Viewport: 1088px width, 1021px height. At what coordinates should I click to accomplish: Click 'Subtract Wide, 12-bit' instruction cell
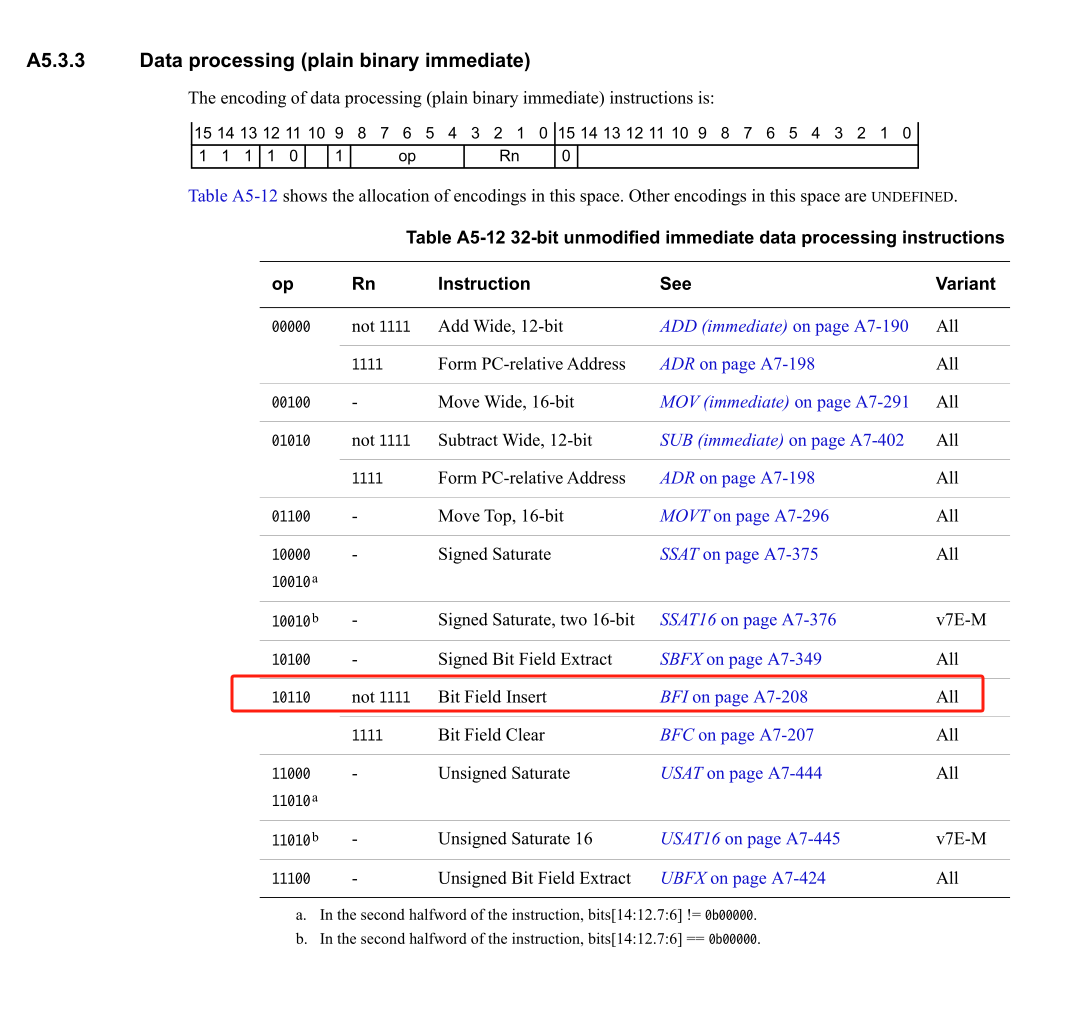[x=515, y=441]
